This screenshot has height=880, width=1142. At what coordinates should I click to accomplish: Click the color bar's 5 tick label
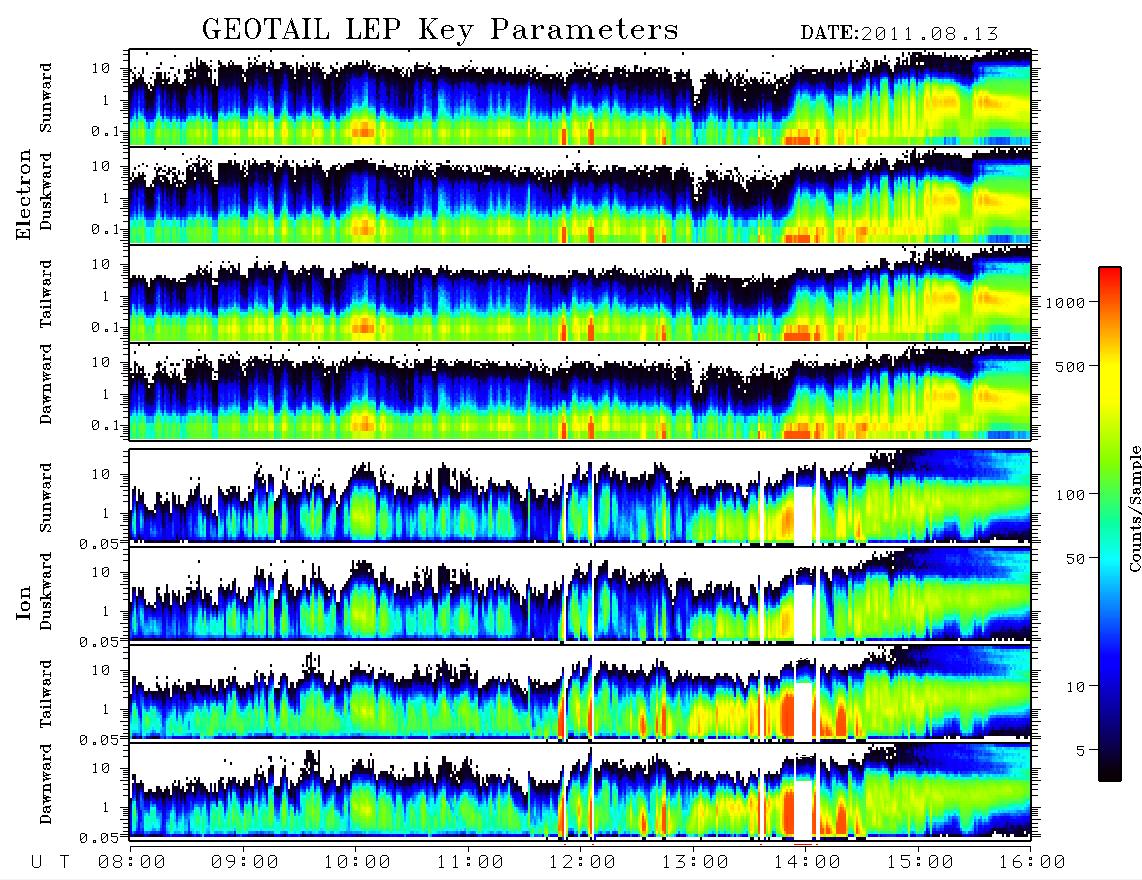click(1081, 751)
